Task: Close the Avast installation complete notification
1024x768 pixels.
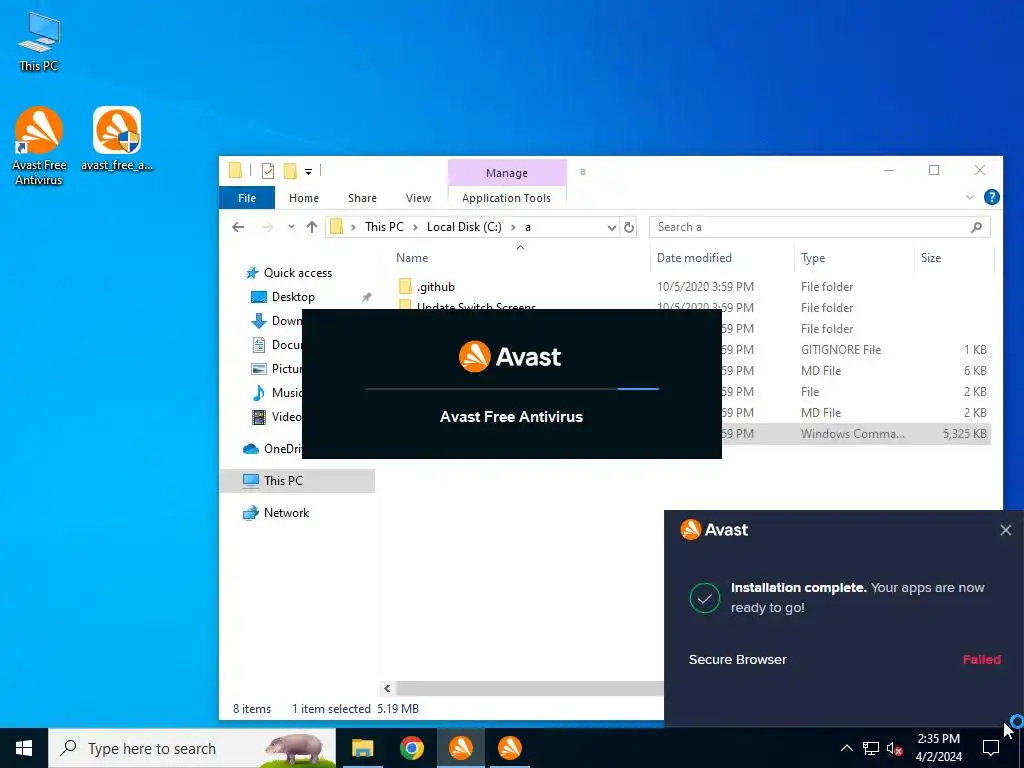Action: coord(1006,530)
